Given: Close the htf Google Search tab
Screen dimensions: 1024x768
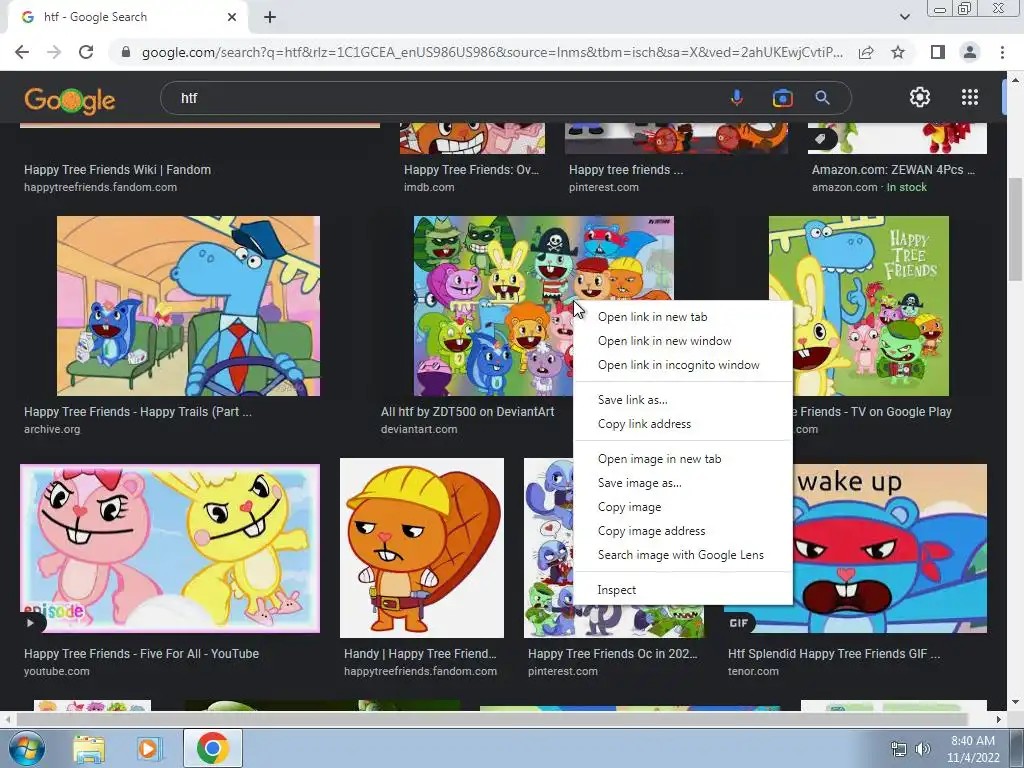Looking at the screenshot, I should tap(232, 17).
